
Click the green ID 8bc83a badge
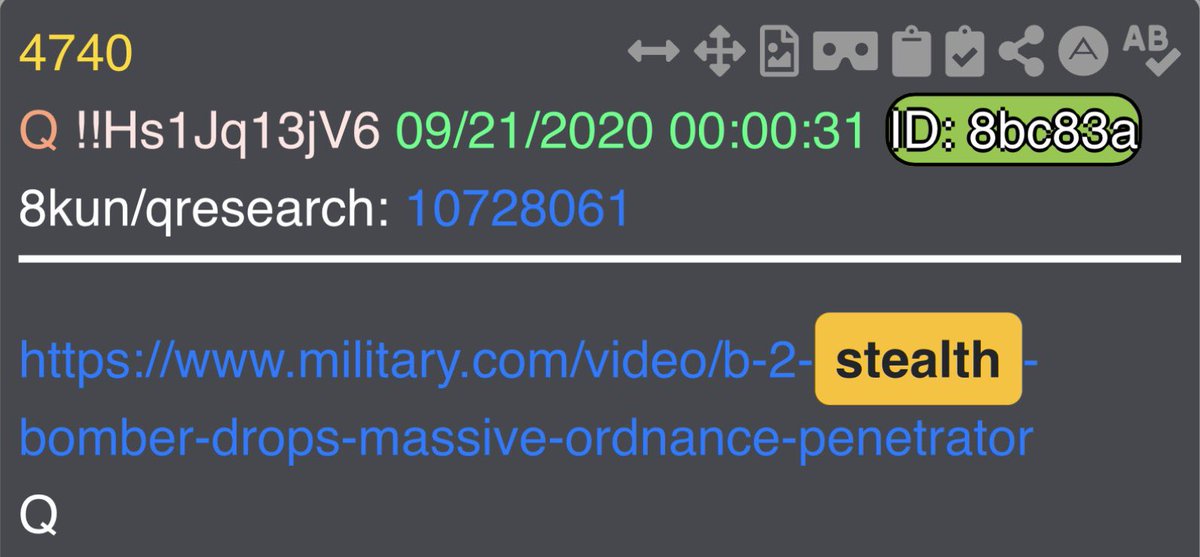pos(1014,131)
